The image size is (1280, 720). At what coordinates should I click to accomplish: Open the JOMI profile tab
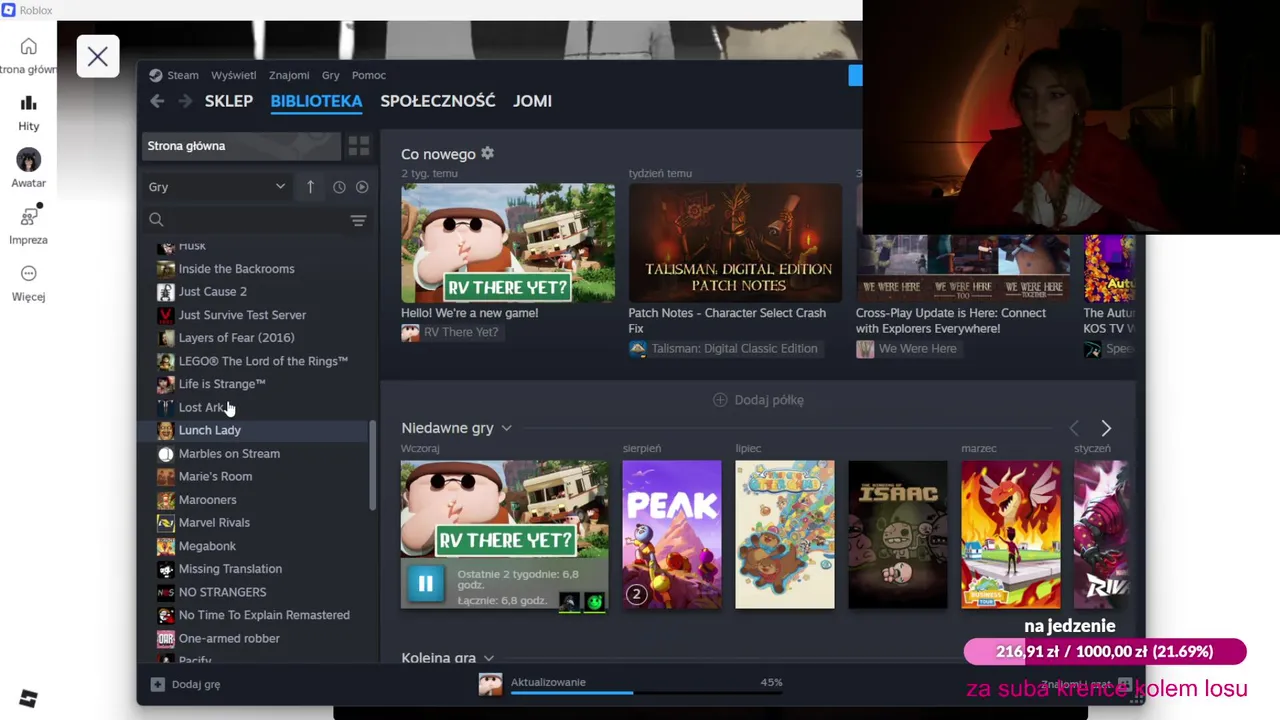532,101
